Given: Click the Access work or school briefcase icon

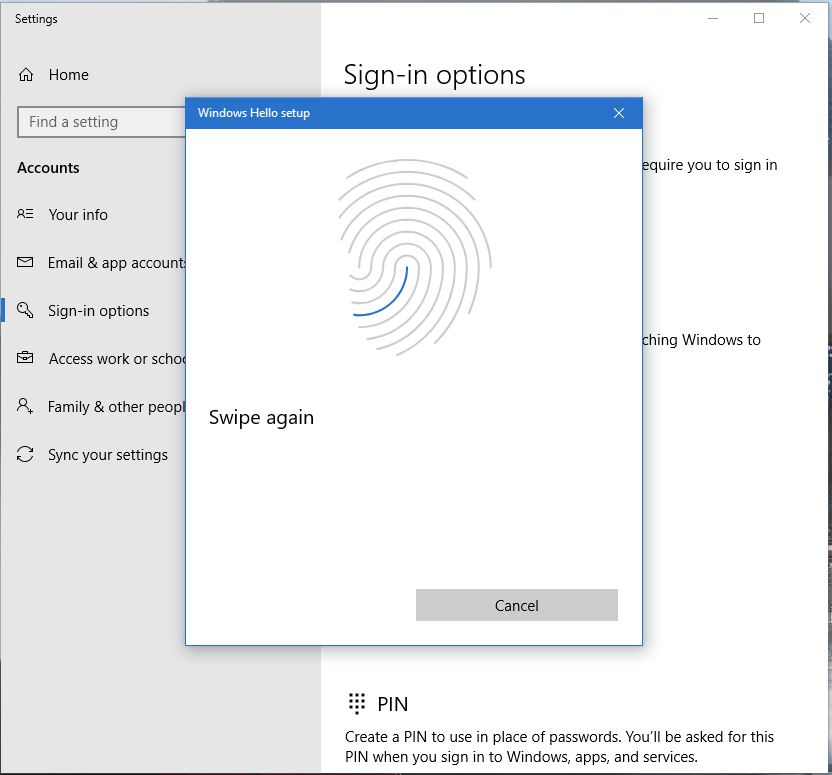Looking at the screenshot, I should [x=24, y=358].
